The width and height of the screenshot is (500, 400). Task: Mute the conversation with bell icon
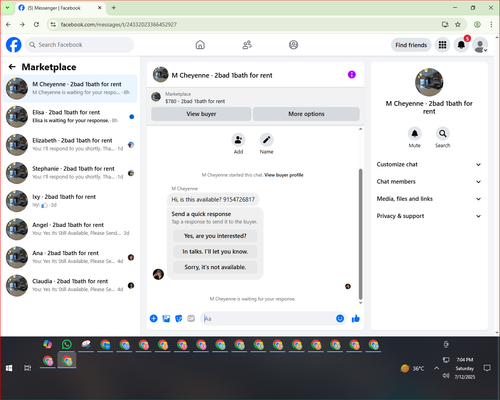414,134
